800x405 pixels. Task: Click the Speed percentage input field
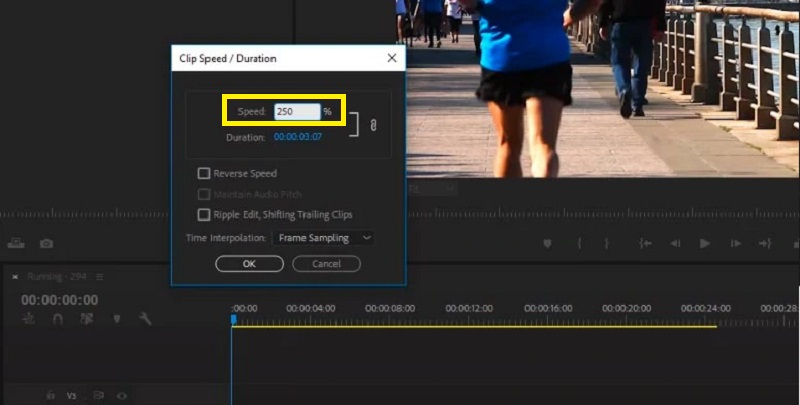pos(296,112)
